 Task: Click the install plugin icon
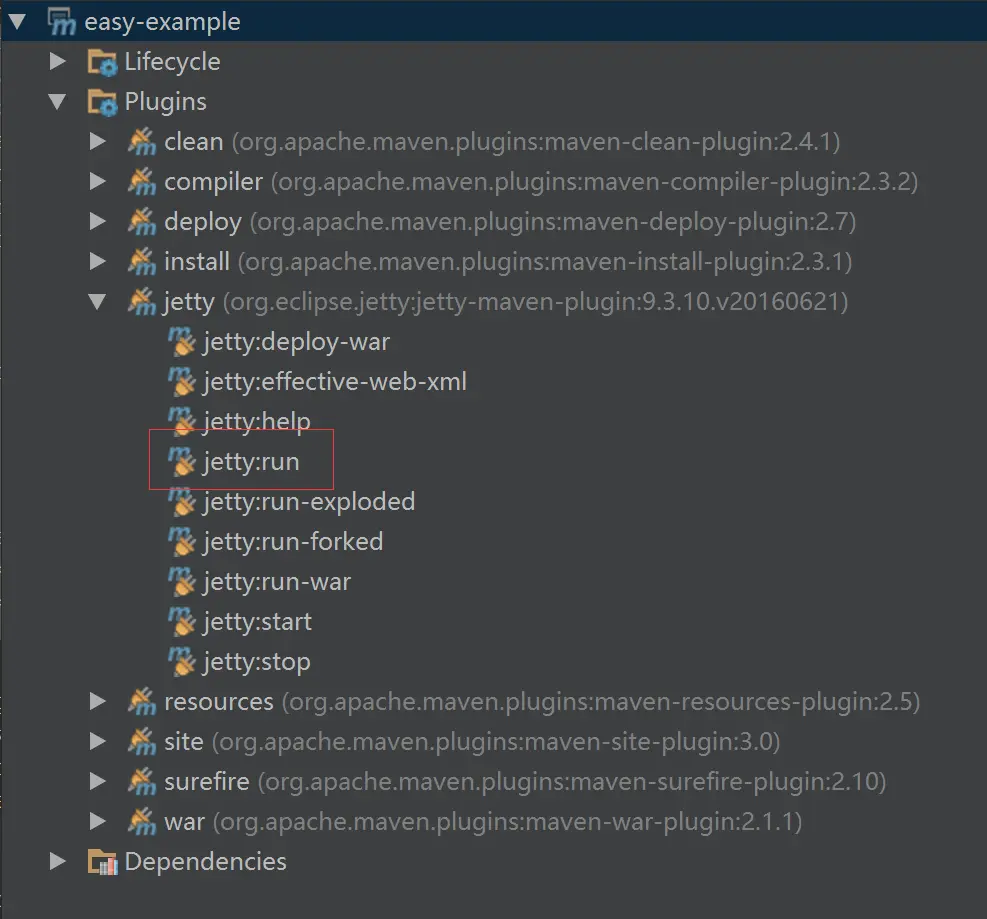pyautogui.click(x=142, y=262)
